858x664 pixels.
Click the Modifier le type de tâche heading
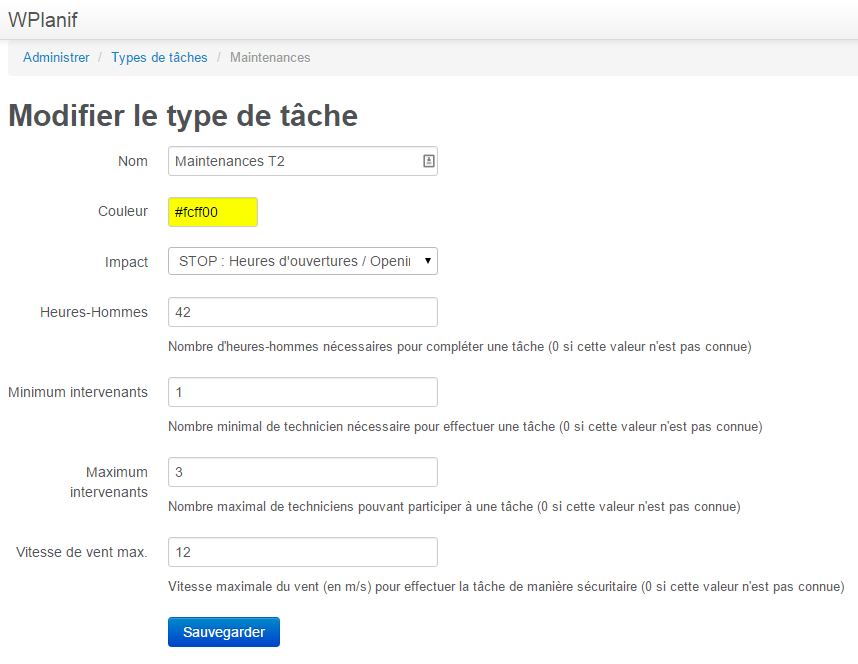click(183, 115)
